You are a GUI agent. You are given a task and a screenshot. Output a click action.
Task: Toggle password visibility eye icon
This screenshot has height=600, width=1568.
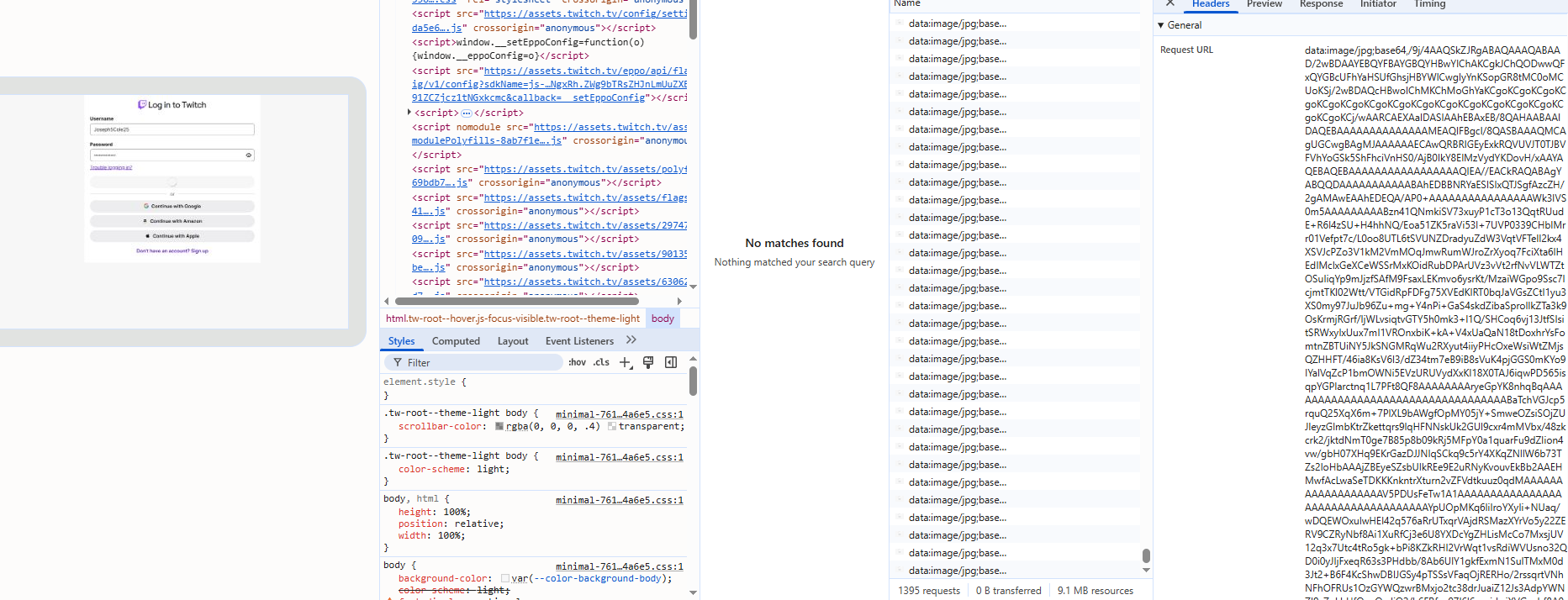249,155
